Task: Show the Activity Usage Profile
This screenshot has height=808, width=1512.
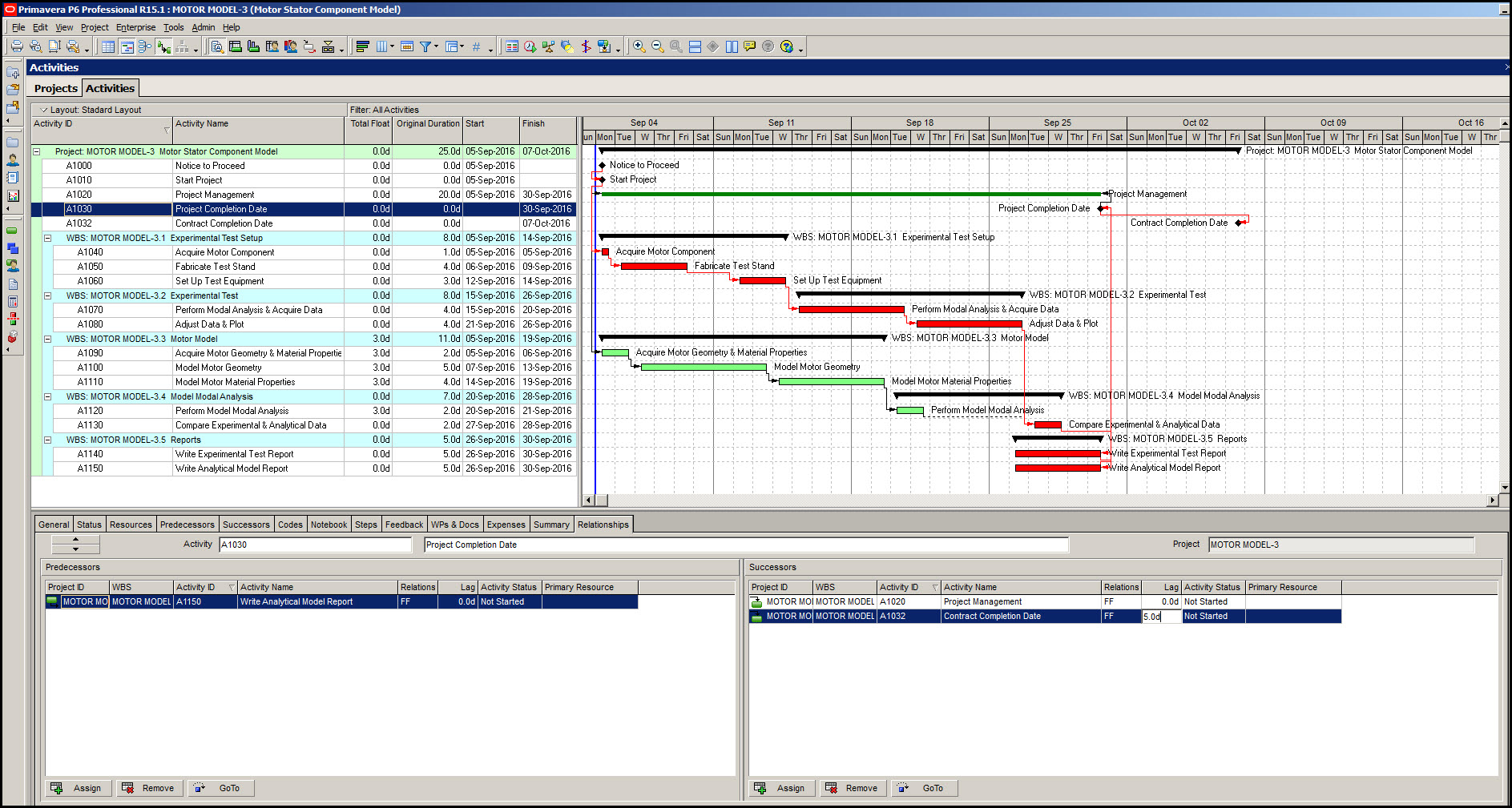Action: pyautogui.click(x=254, y=46)
